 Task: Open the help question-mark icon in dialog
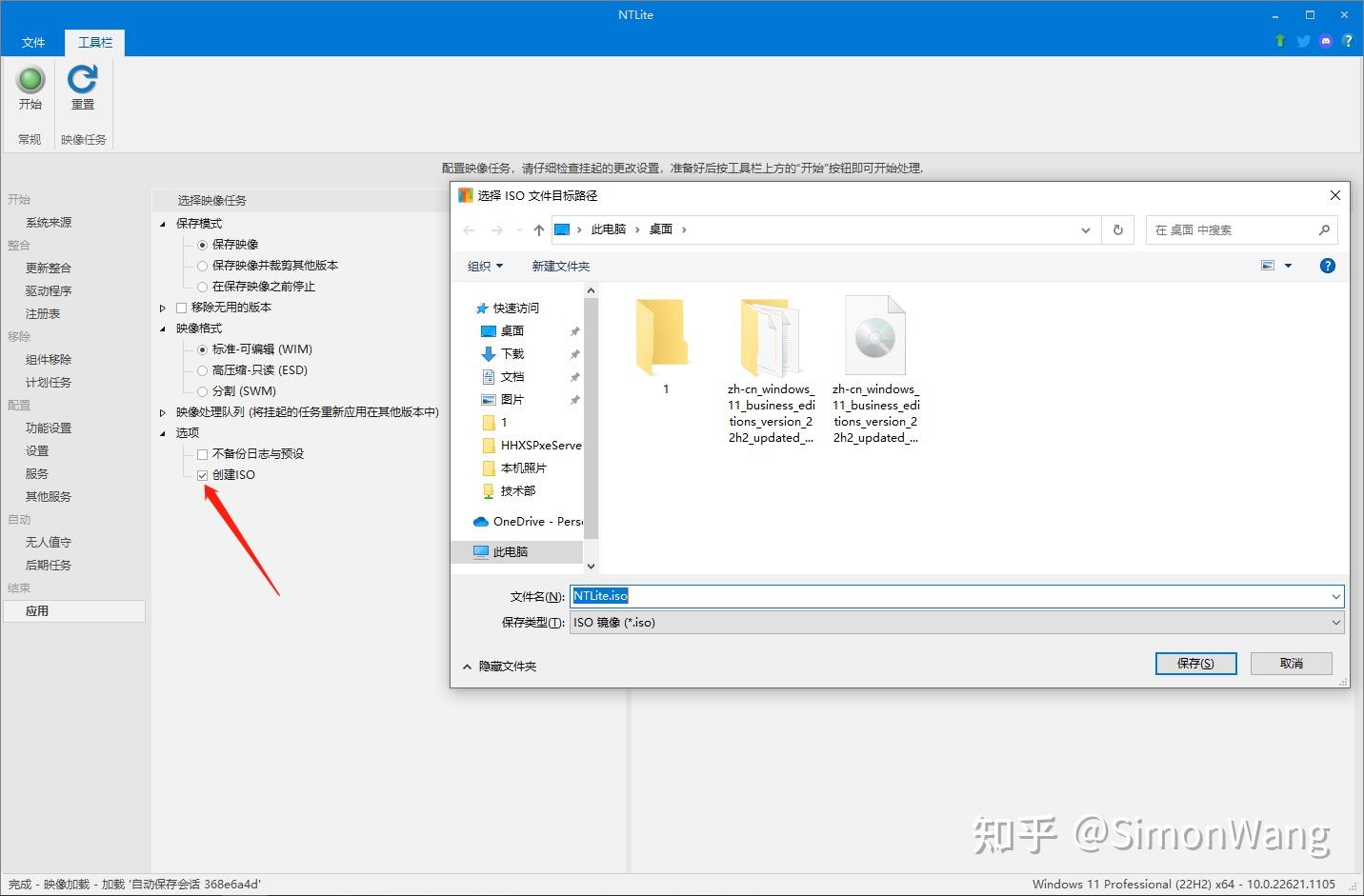pyautogui.click(x=1327, y=266)
